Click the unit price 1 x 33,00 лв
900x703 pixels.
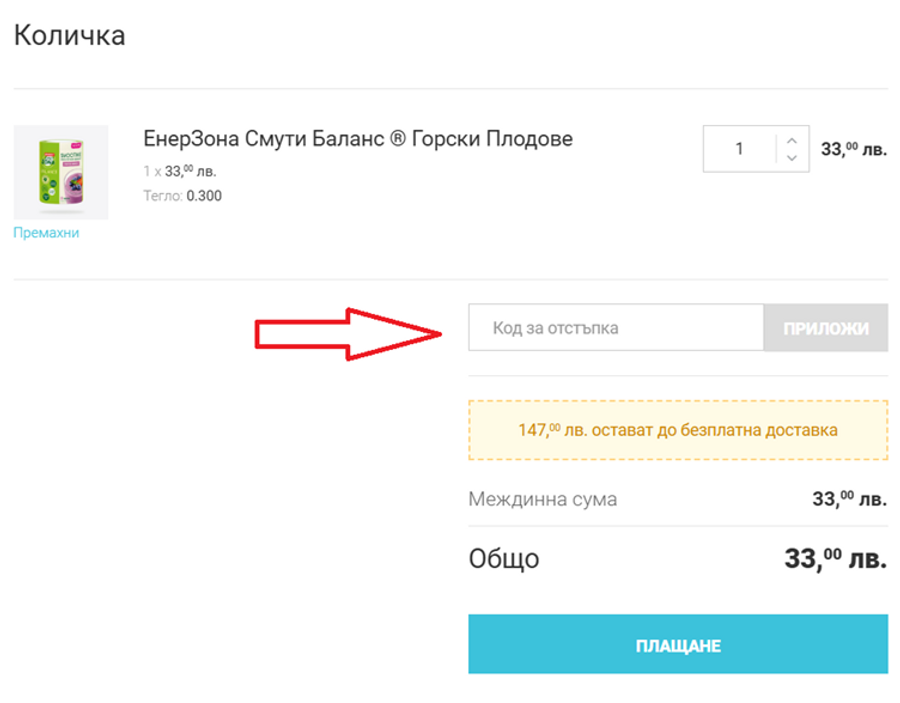179,170
